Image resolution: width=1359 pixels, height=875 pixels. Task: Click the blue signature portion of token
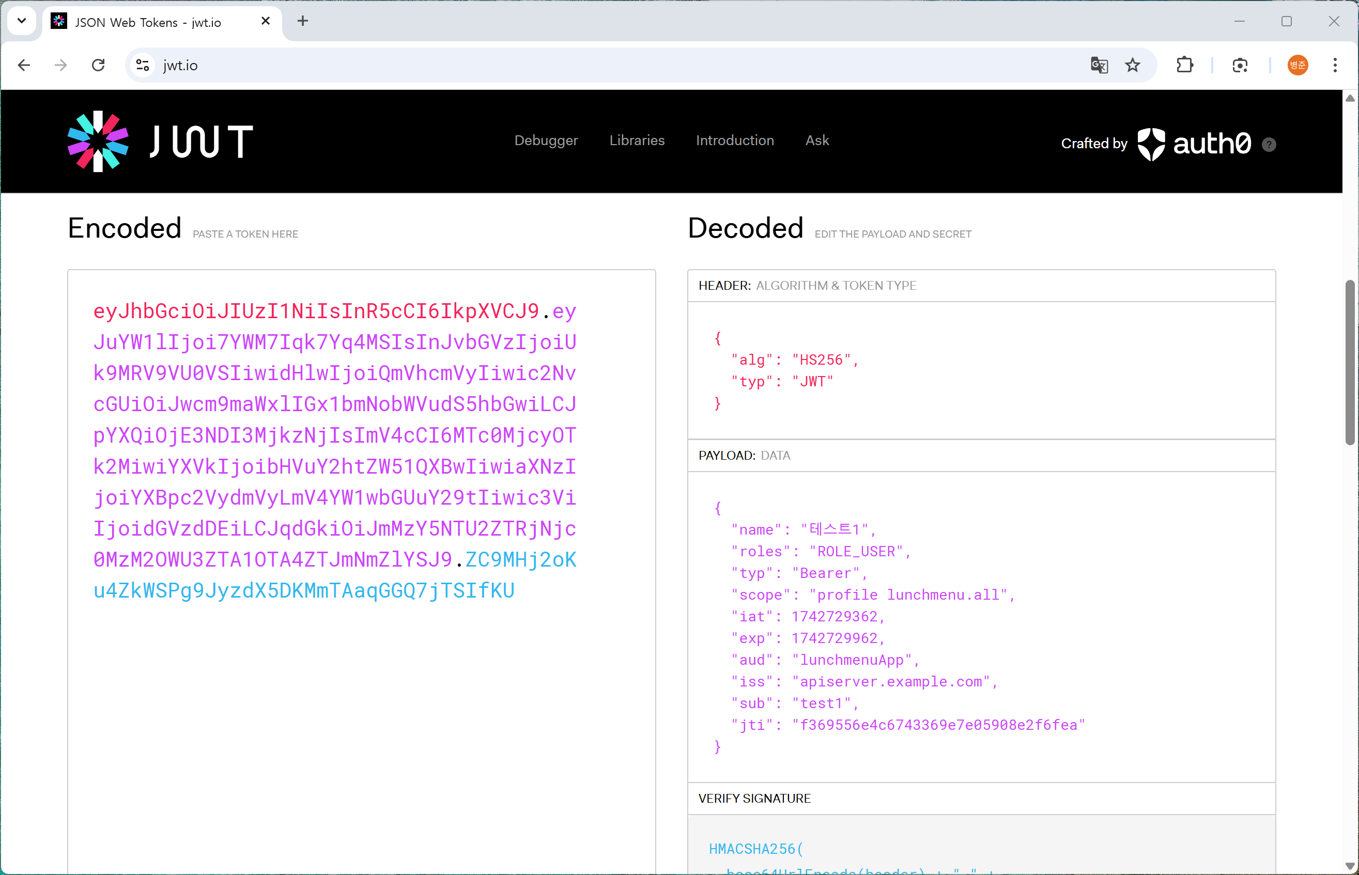coord(304,590)
